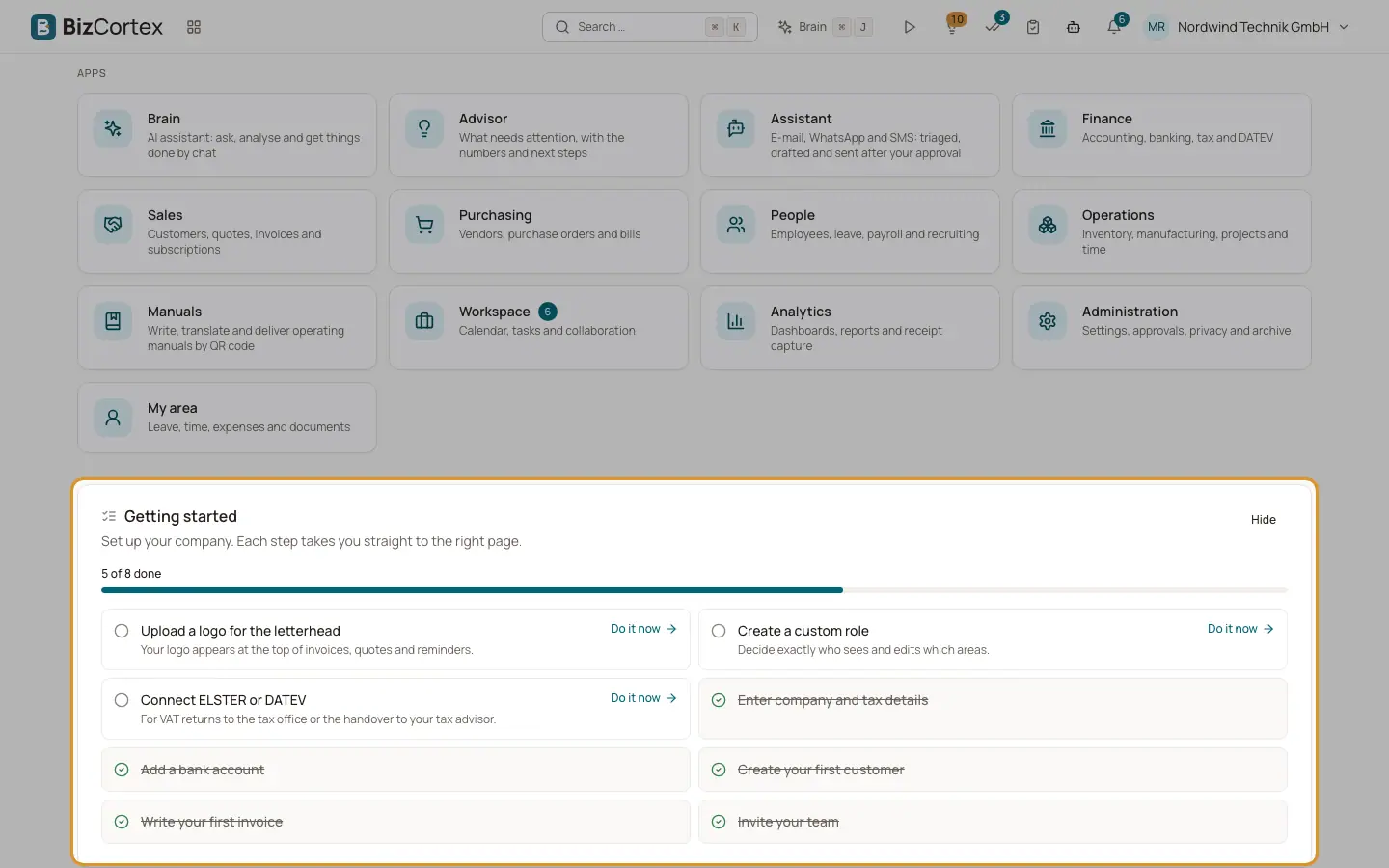Viewport: 1389px width, 868px height.
Task: Open the Assistant app card
Action: (x=850, y=135)
